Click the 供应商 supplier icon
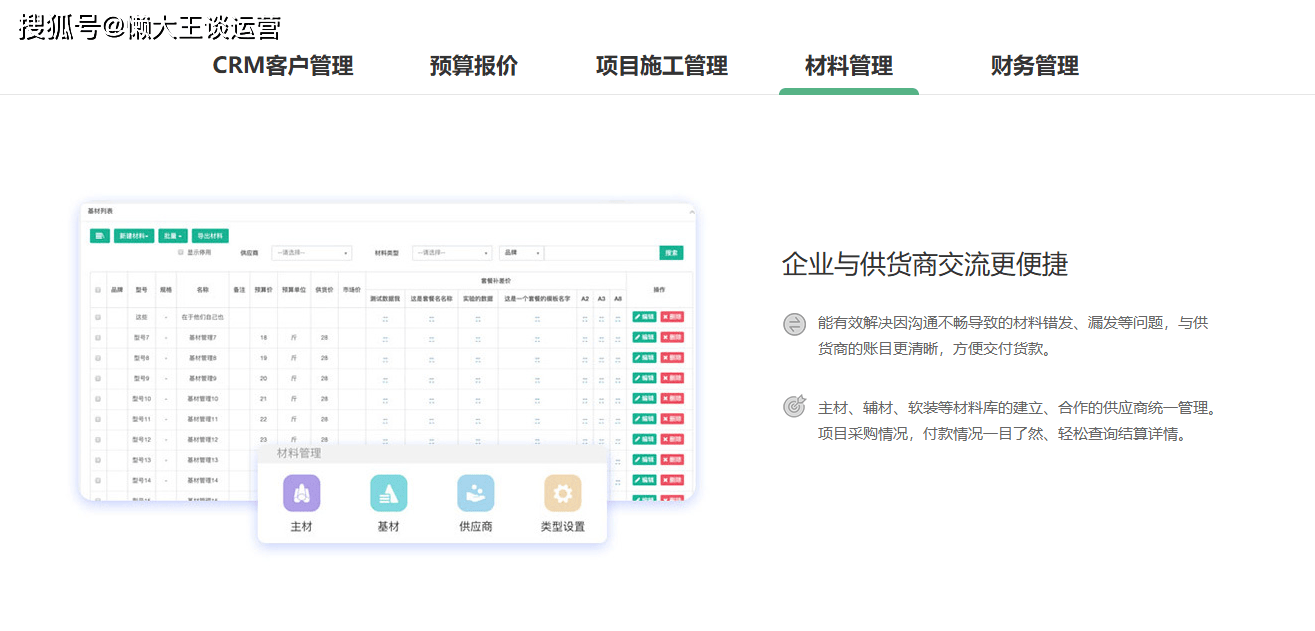 (475, 493)
